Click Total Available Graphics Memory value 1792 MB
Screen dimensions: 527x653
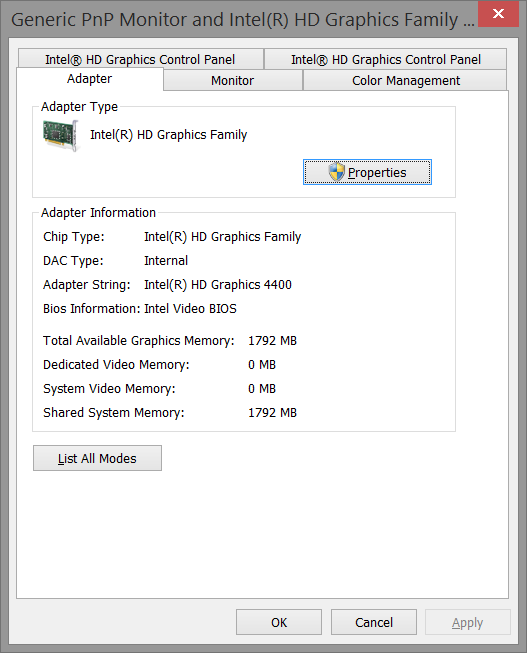272,341
